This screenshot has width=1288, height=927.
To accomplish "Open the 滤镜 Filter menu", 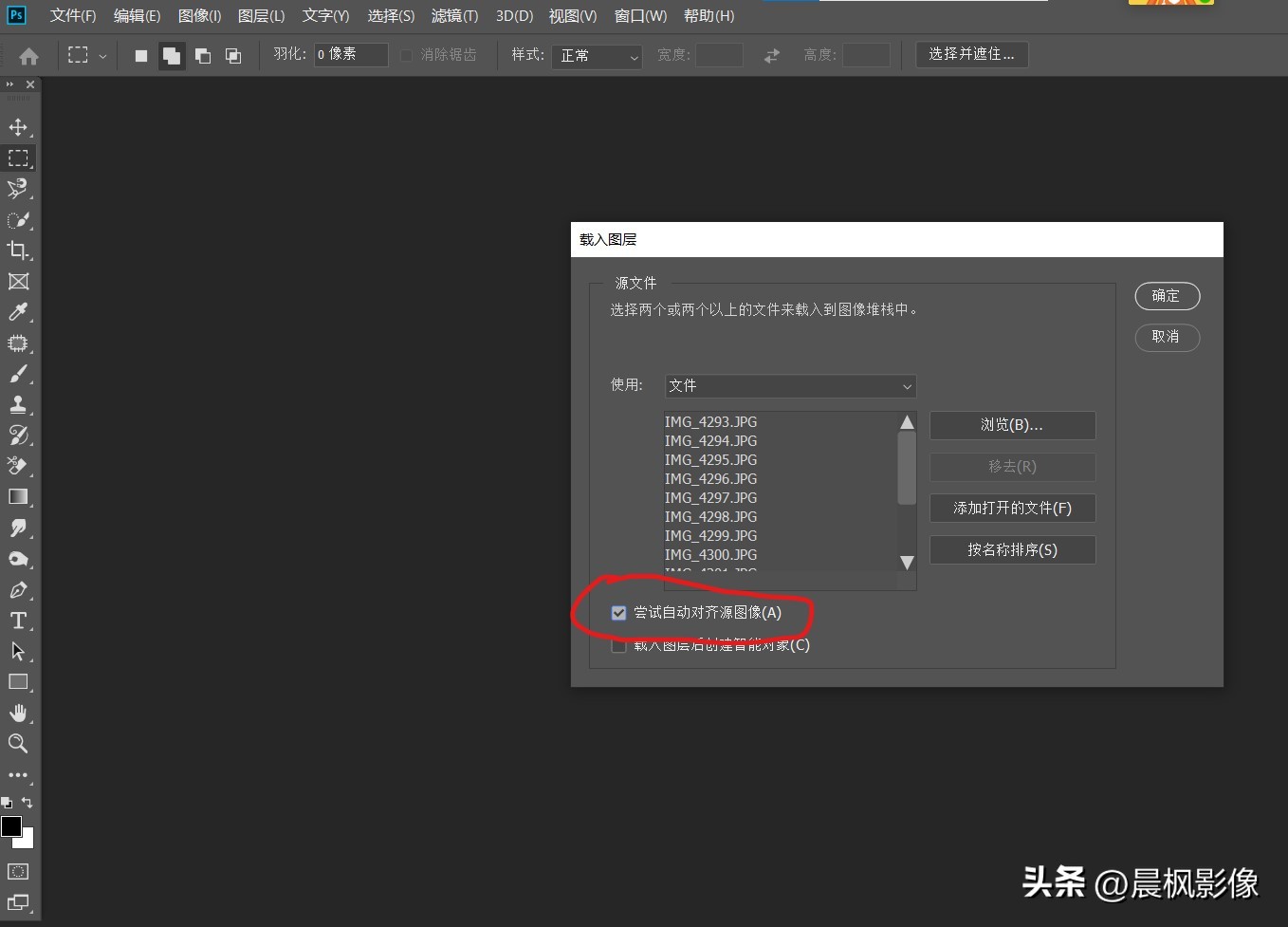I will pos(454,16).
